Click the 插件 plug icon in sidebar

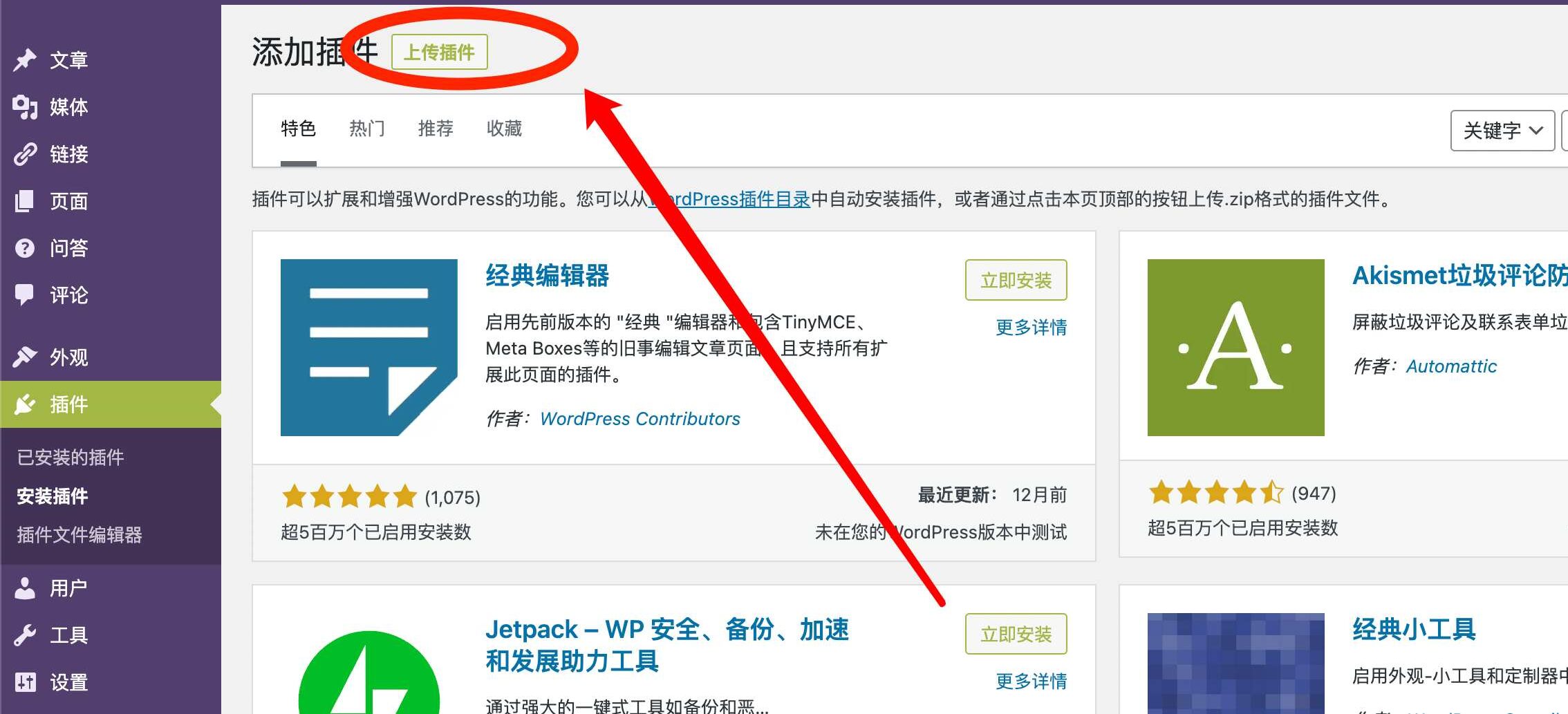pos(25,404)
